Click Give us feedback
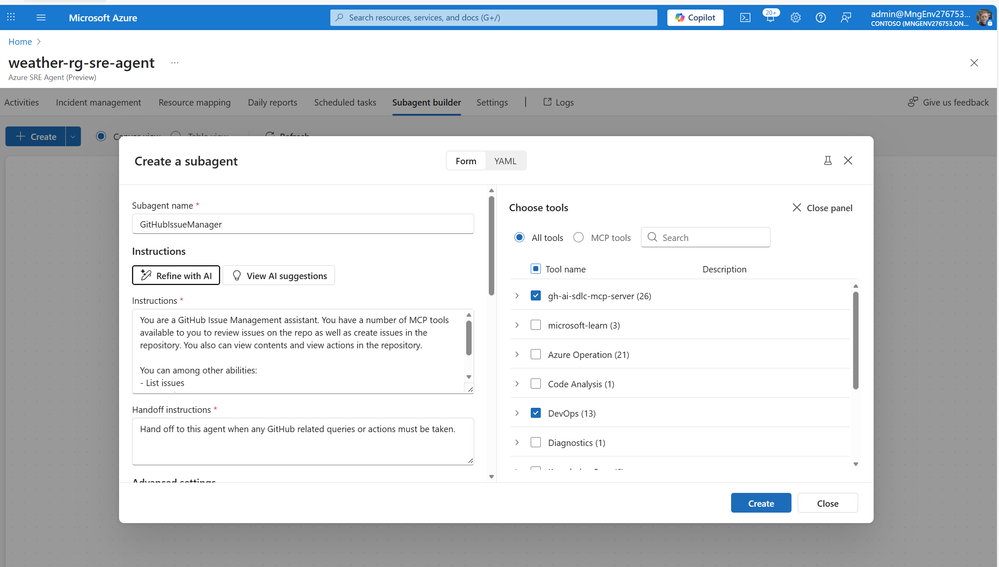The width and height of the screenshot is (999, 567). pyautogui.click(x=948, y=102)
